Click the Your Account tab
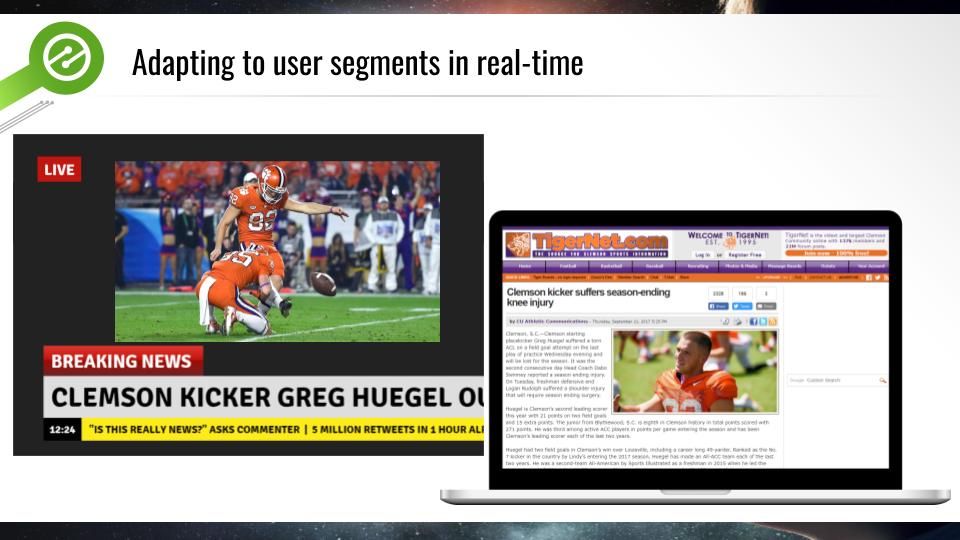The image size is (960, 540). click(870, 266)
